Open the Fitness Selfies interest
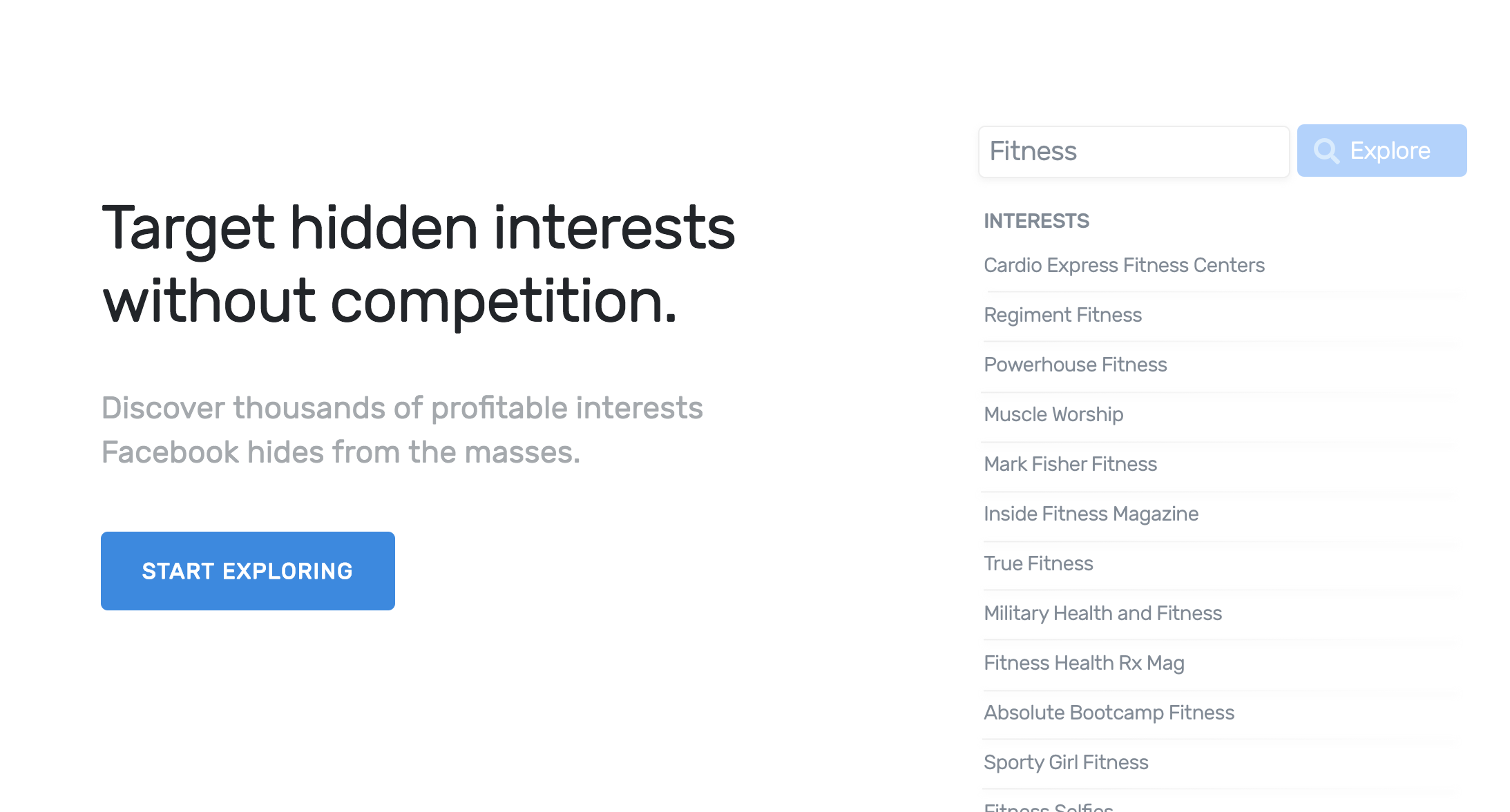This screenshot has width=1510, height=812. 1048,806
